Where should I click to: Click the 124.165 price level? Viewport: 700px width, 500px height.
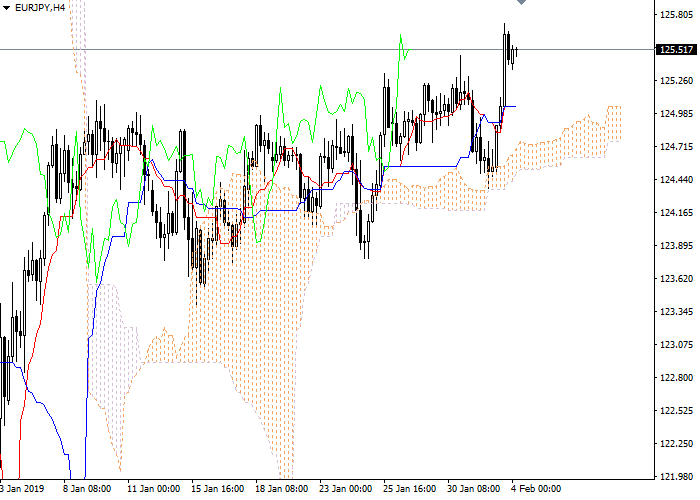(676, 212)
